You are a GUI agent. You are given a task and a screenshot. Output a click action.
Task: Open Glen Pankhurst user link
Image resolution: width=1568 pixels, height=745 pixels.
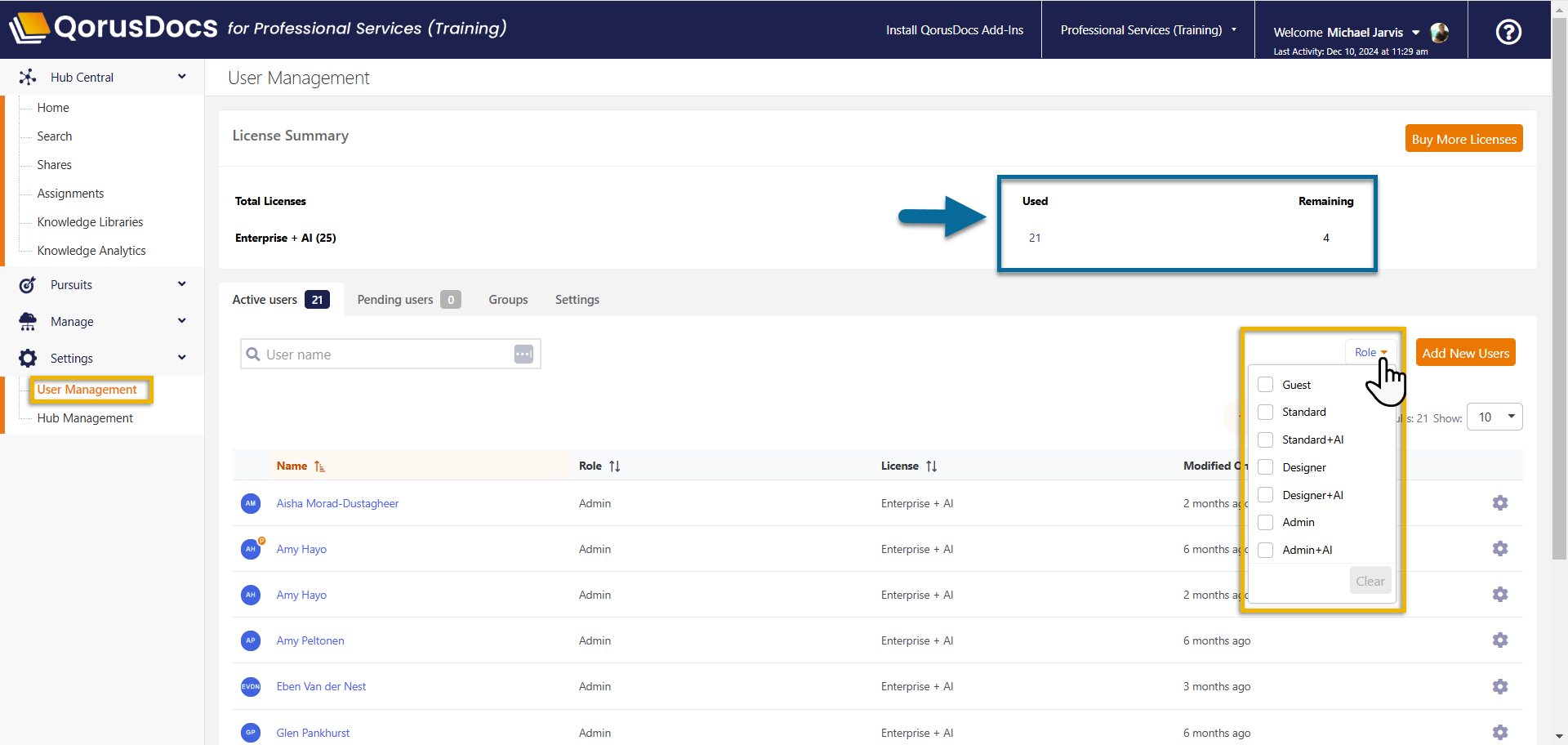click(313, 733)
